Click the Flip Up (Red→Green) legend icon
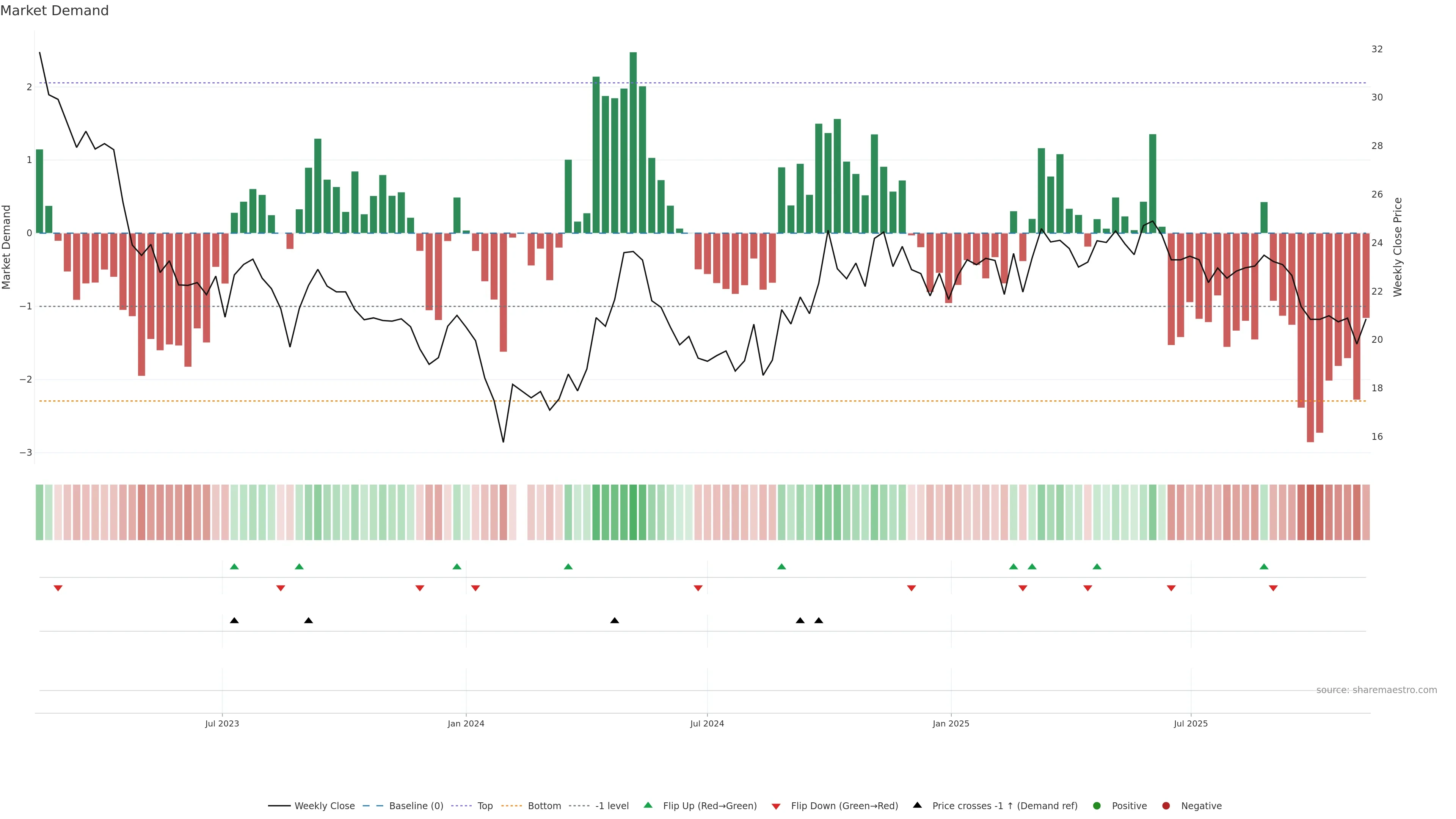The height and width of the screenshot is (819, 1456). [648, 805]
